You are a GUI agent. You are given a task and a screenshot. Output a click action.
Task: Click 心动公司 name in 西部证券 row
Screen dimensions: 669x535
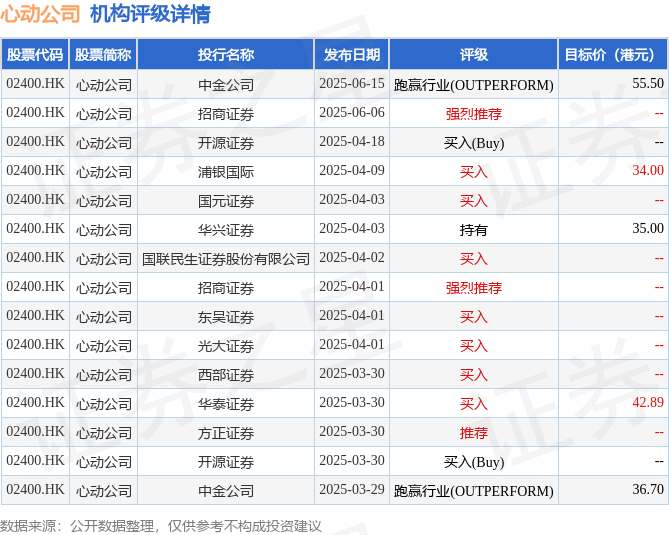[x=104, y=375]
